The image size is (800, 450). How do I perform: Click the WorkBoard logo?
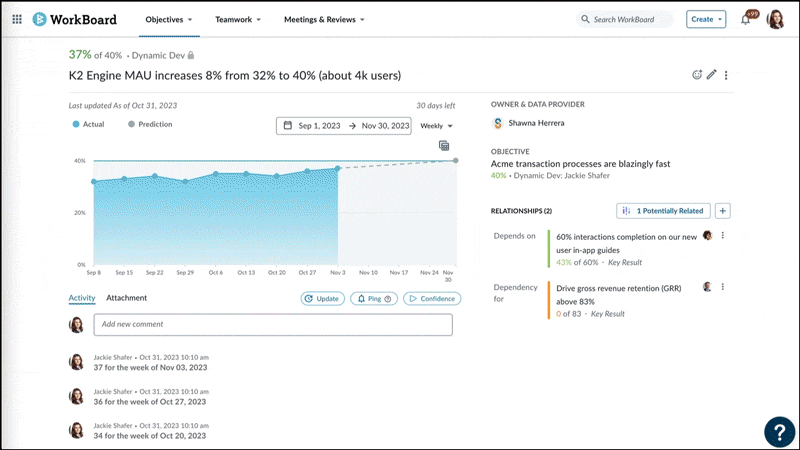[74, 19]
